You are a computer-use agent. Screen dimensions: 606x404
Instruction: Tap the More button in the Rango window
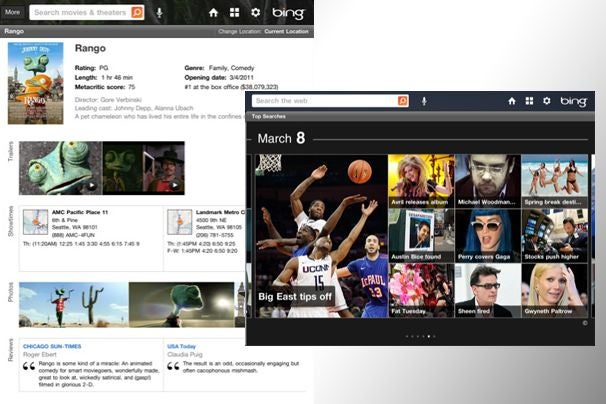pyautogui.click(x=12, y=12)
